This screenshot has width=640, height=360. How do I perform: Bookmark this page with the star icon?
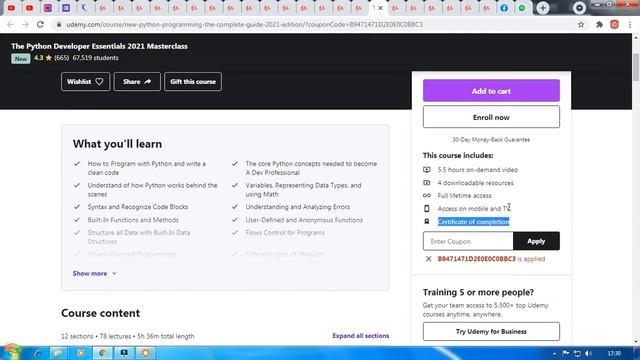tap(581, 24)
